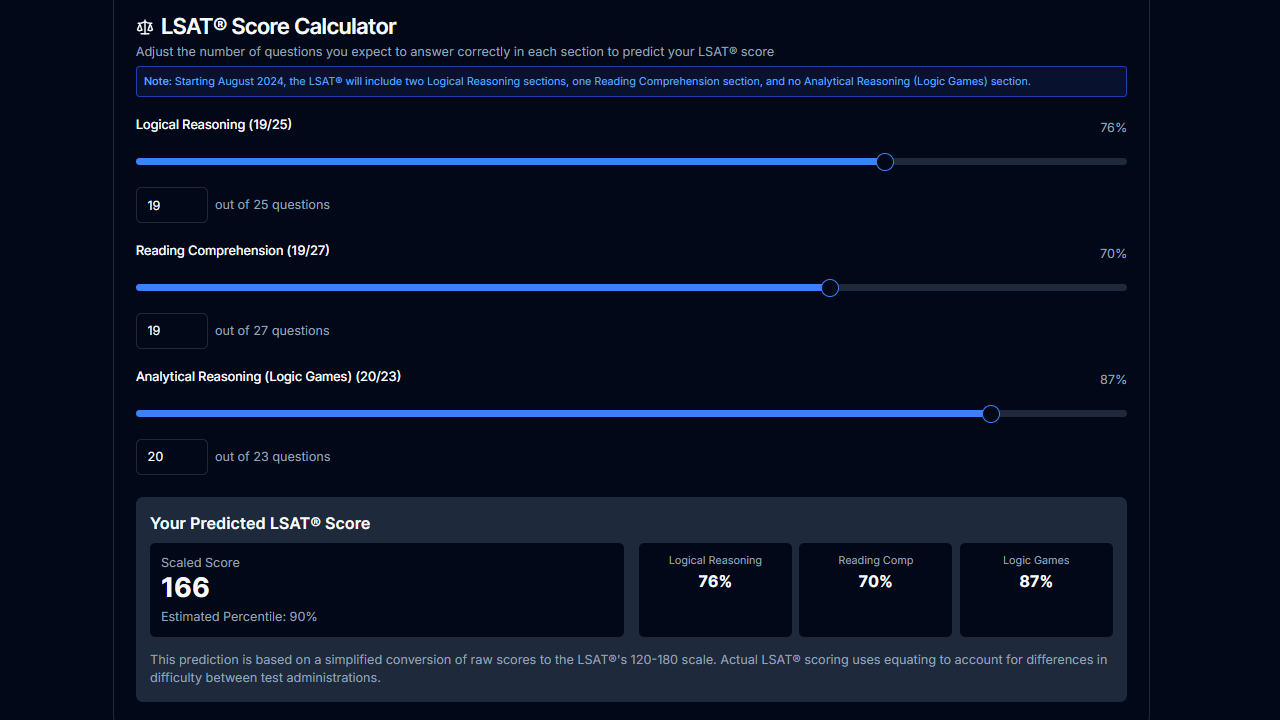This screenshot has height=720, width=1280.
Task: Click the Analytical Reasoning (20/23) heading
Action: click(x=268, y=376)
